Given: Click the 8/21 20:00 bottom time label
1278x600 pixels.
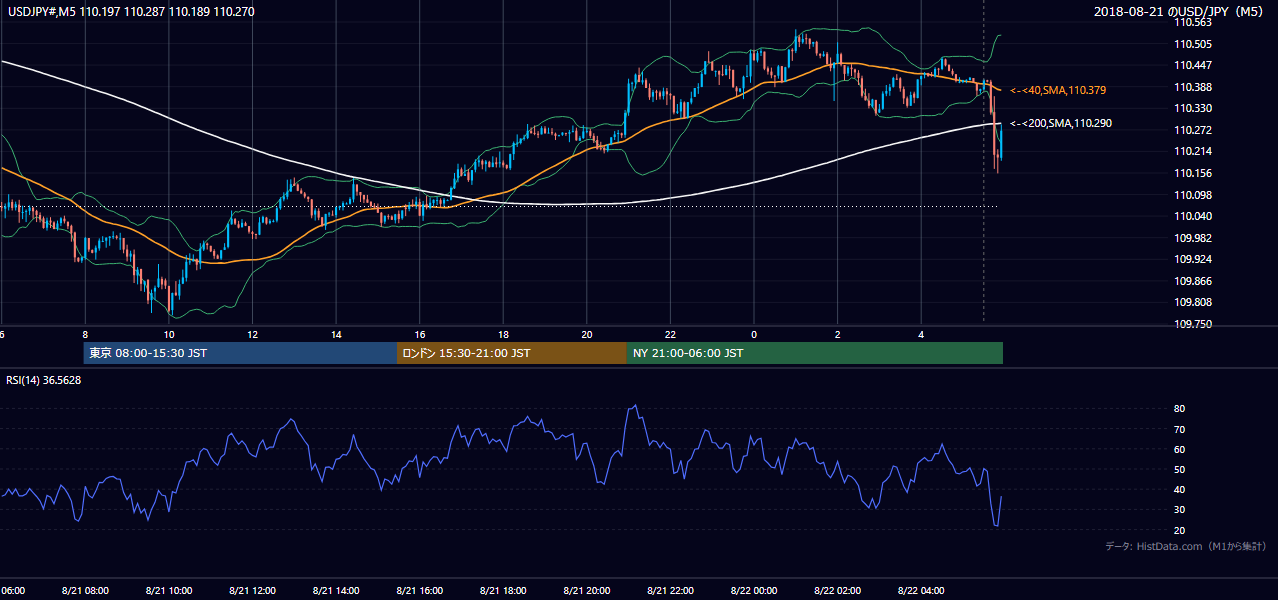Looking at the screenshot, I should [x=587, y=591].
